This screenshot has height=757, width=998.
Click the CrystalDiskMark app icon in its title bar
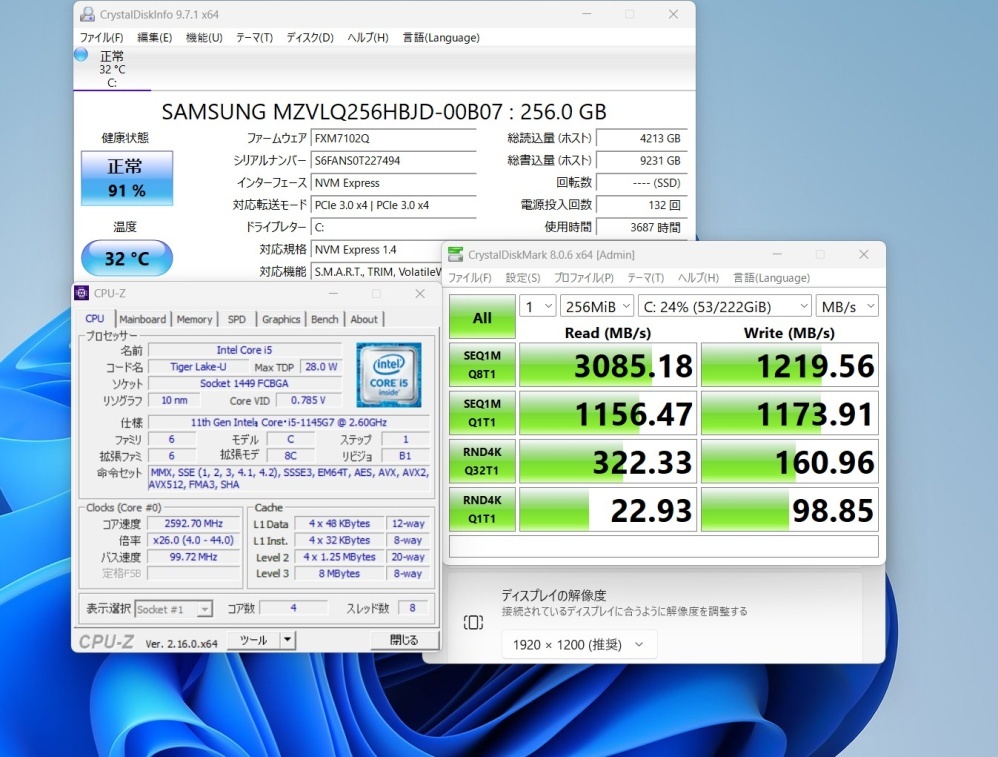point(458,254)
